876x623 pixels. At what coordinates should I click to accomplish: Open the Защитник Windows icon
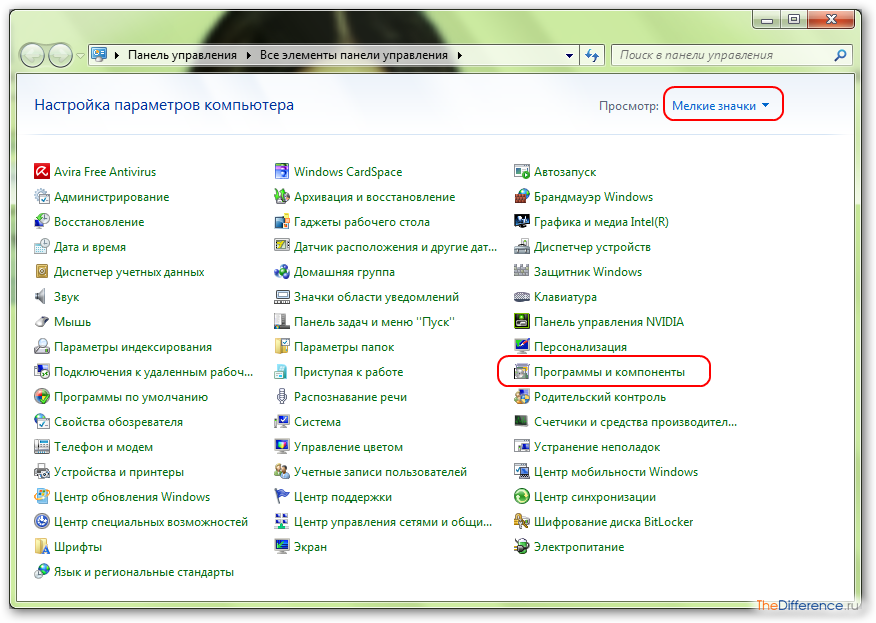coord(522,272)
